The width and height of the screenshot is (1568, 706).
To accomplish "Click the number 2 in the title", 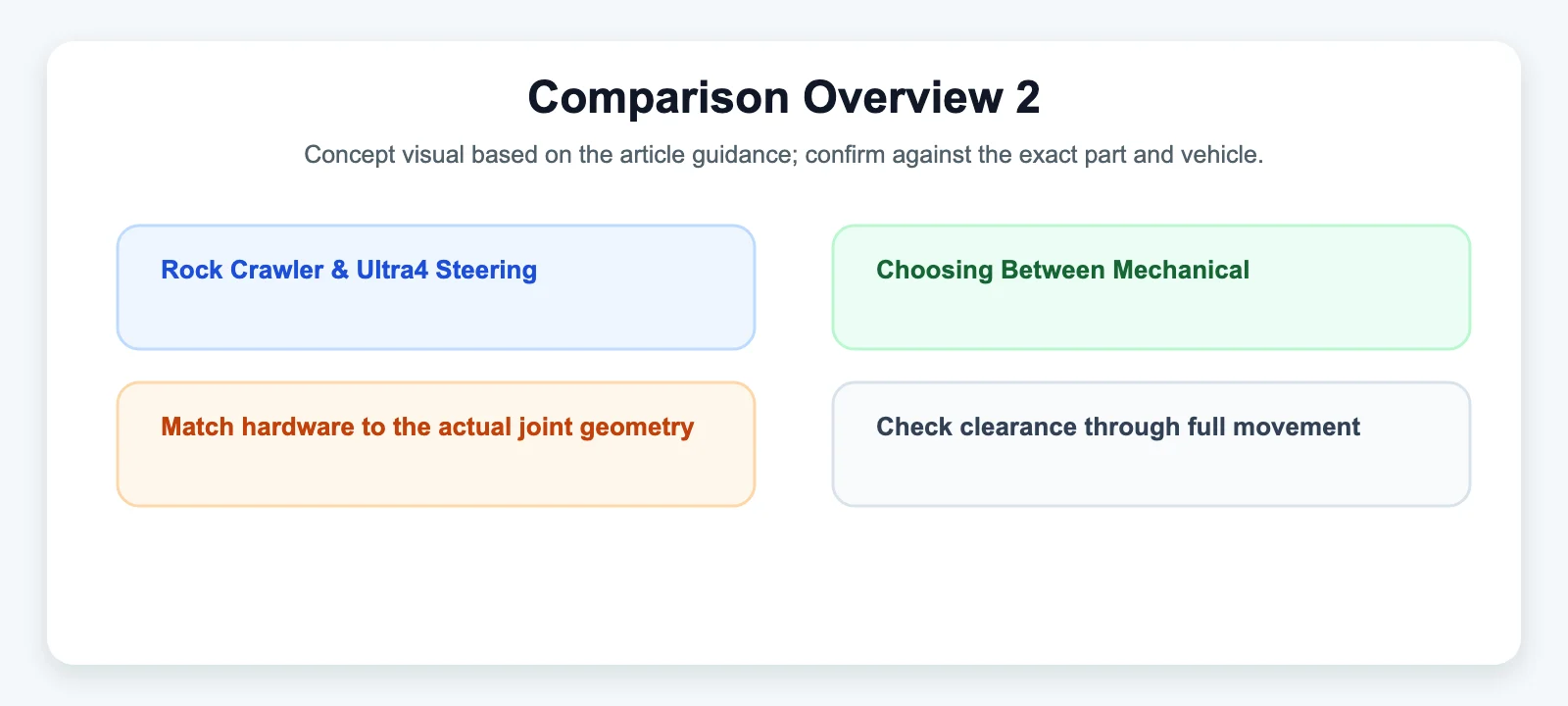I will pyautogui.click(x=1028, y=97).
